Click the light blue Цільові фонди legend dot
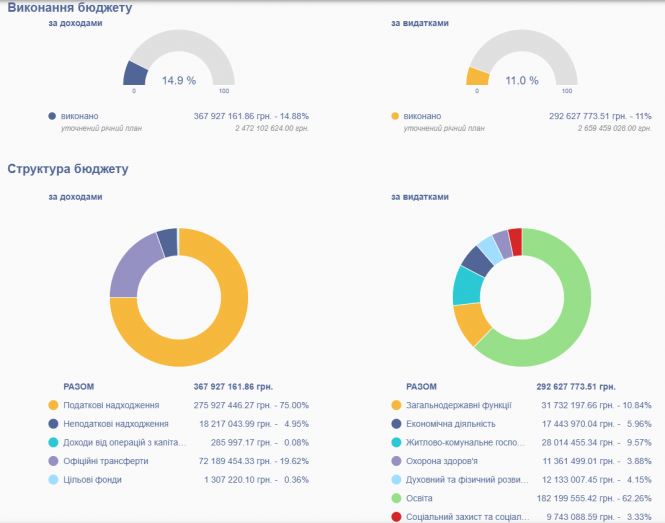Image resolution: width=665 pixels, height=523 pixels. pos(53,479)
